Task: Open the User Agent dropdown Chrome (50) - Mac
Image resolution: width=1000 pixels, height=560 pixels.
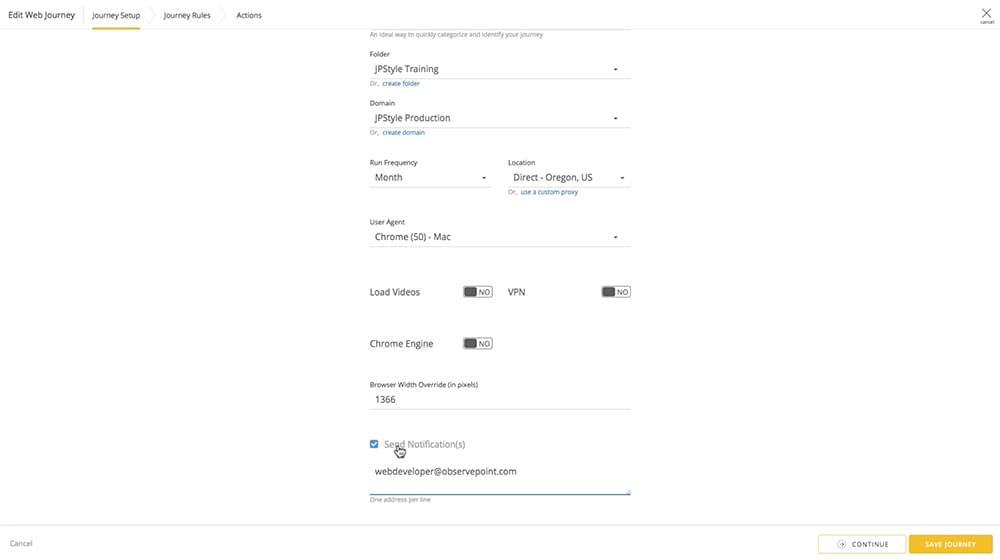Action: tap(499, 237)
